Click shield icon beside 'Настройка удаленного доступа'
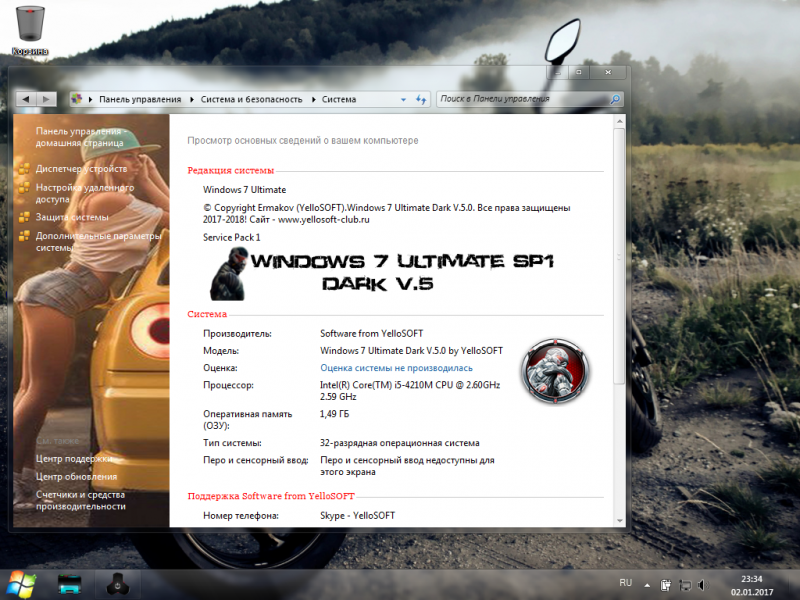Screen dimensions: 800x600 click(x=24, y=188)
